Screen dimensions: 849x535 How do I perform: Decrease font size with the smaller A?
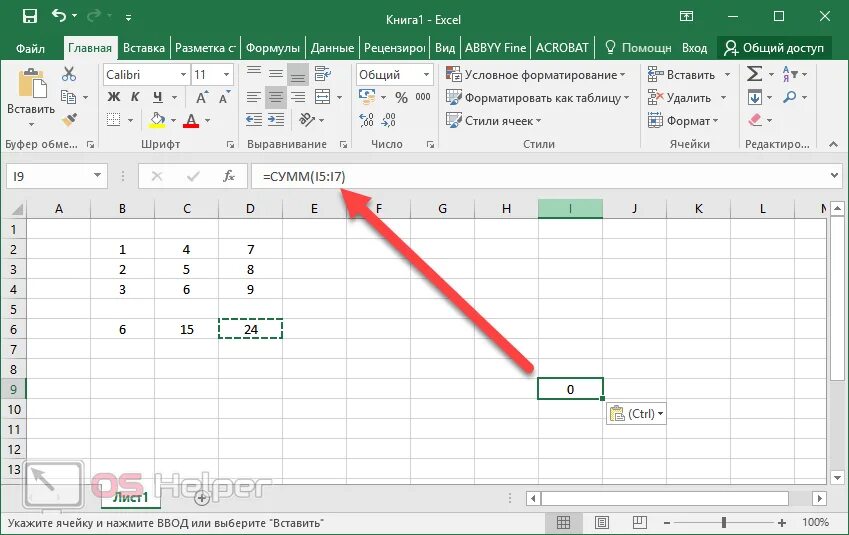tap(224, 98)
